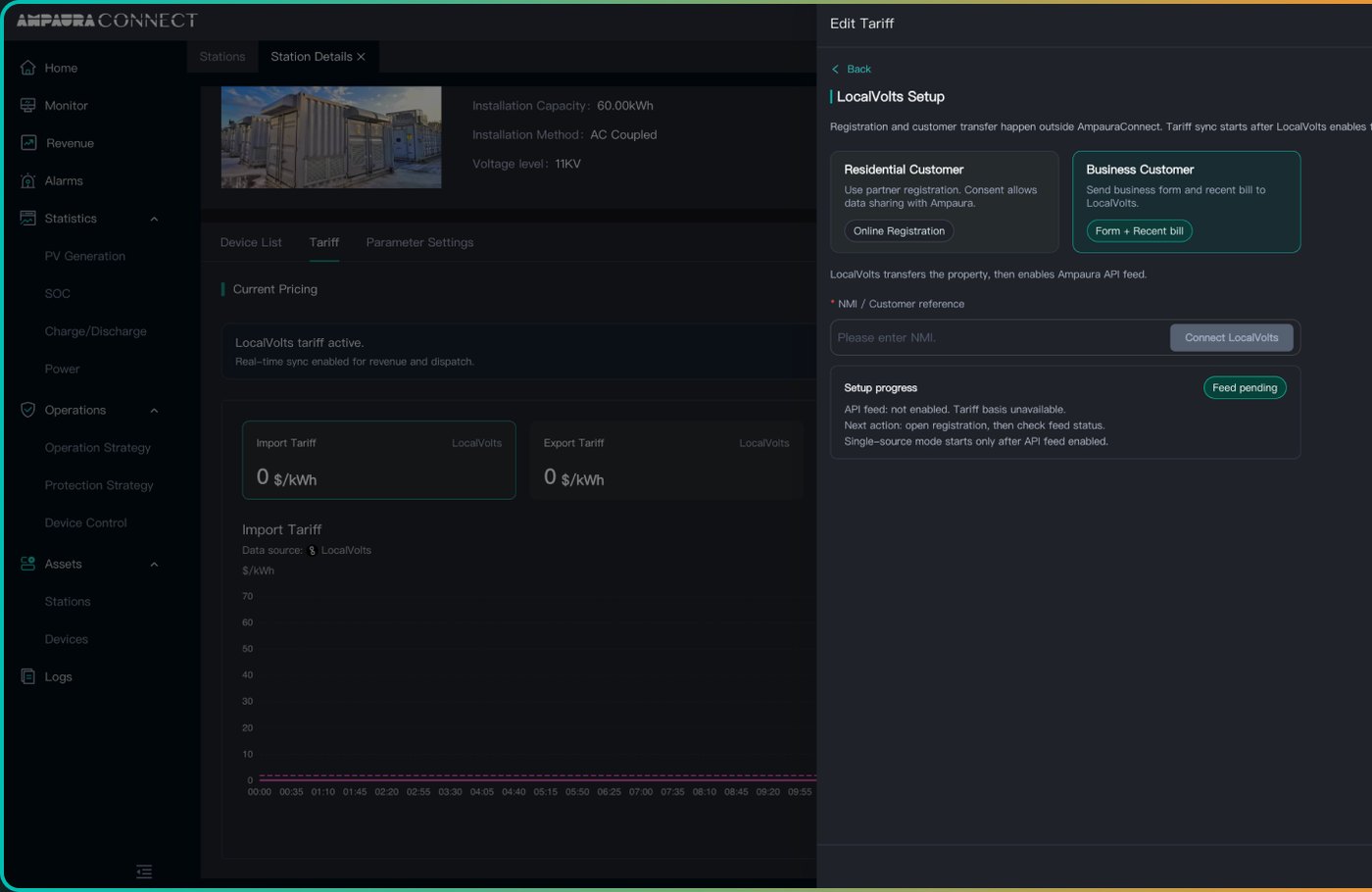Click the Alarms siren icon
This screenshot has width=1372, height=892.
click(27, 180)
